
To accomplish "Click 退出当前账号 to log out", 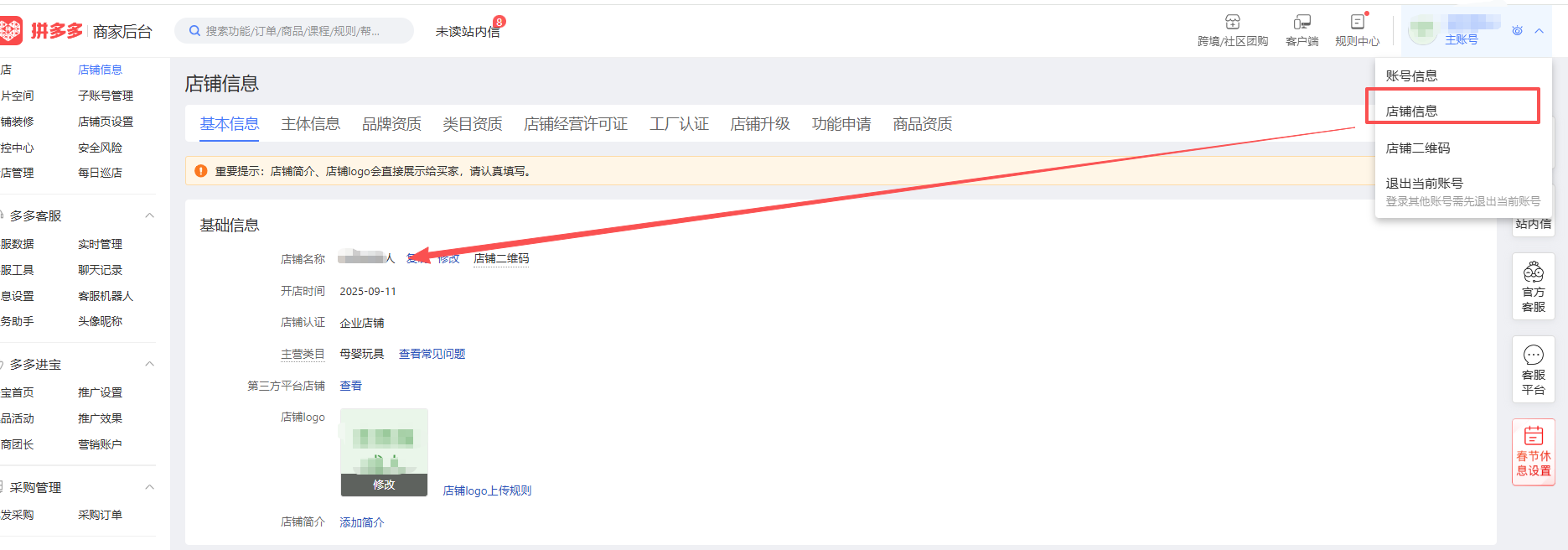I will 1424,183.
